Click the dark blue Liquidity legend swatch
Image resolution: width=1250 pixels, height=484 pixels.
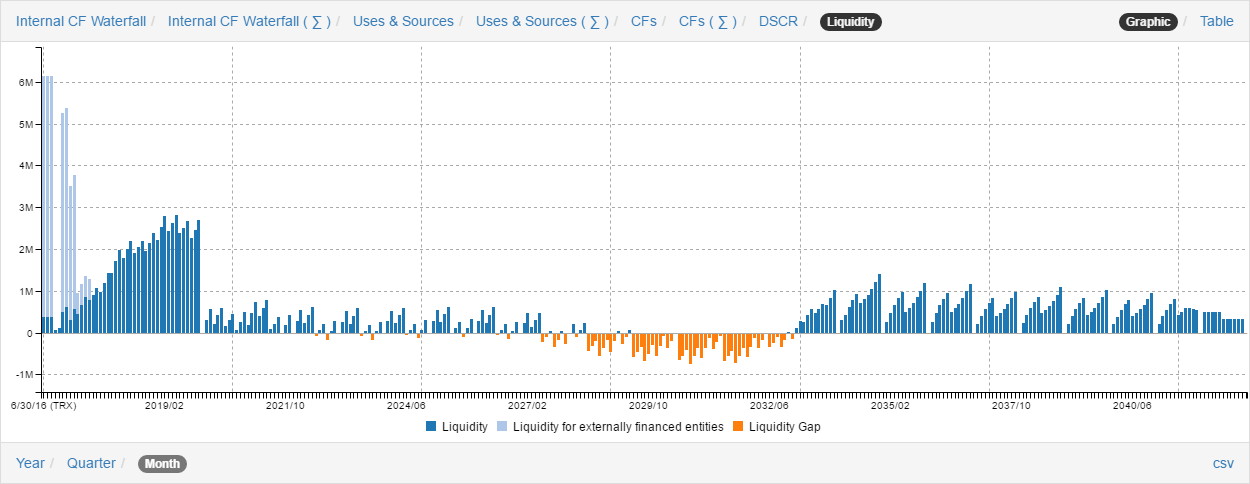coord(431,427)
